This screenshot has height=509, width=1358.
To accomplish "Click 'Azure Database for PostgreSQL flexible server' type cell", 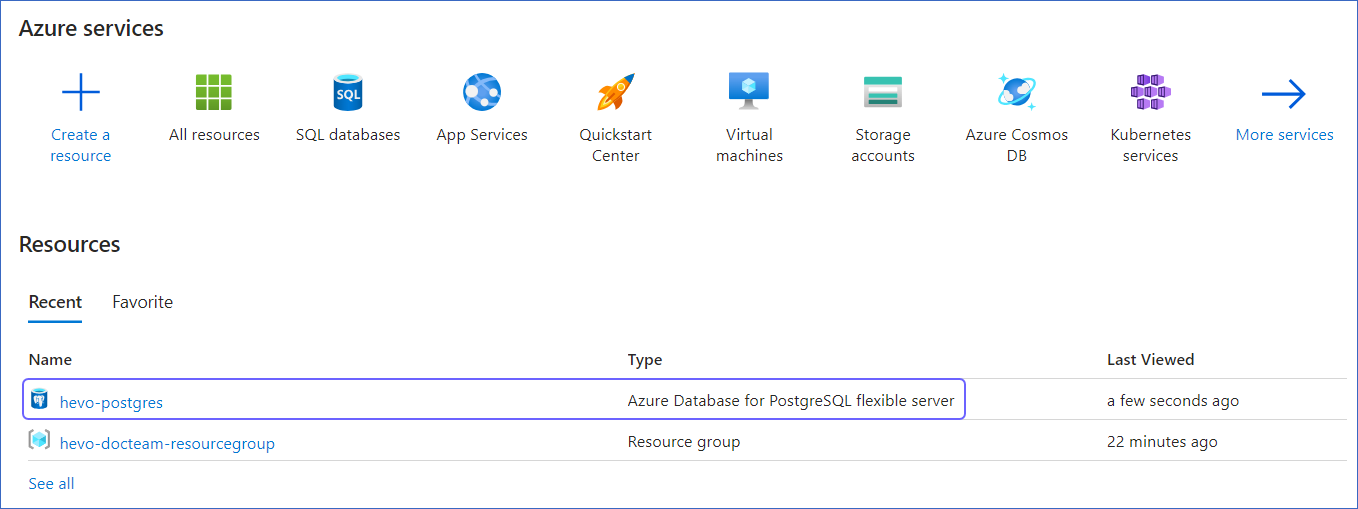I will 791,401.
